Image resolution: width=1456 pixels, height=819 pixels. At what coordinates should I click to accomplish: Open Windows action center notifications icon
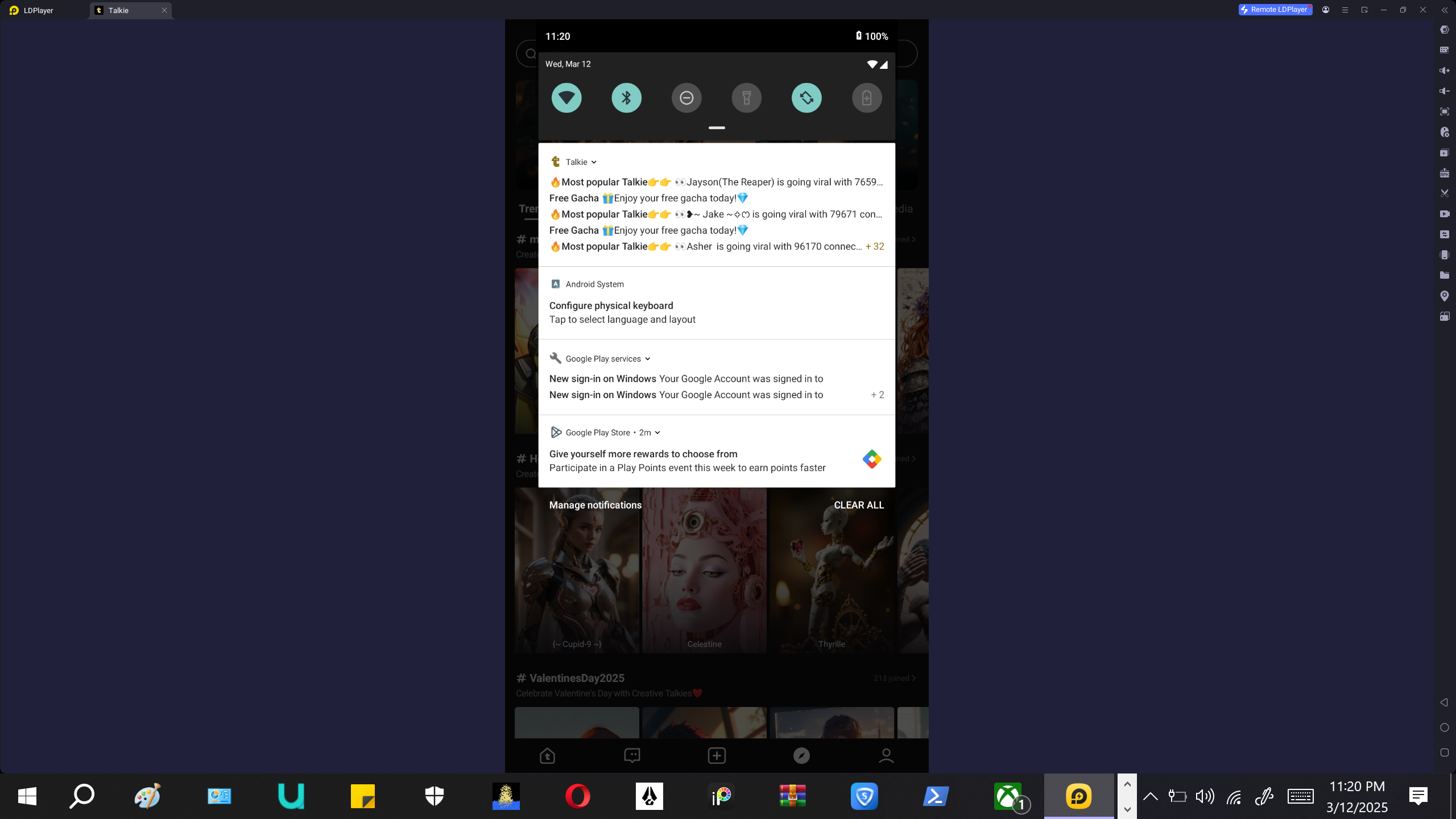pyautogui.click(x=1418, y=796)
